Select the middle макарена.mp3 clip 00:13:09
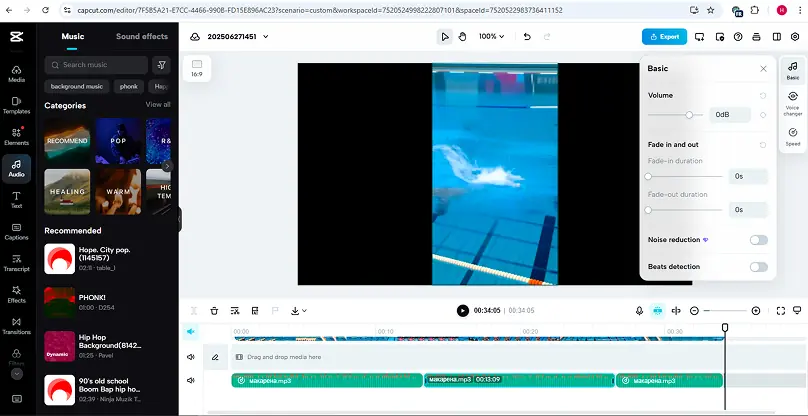 (x=519, y=380)
